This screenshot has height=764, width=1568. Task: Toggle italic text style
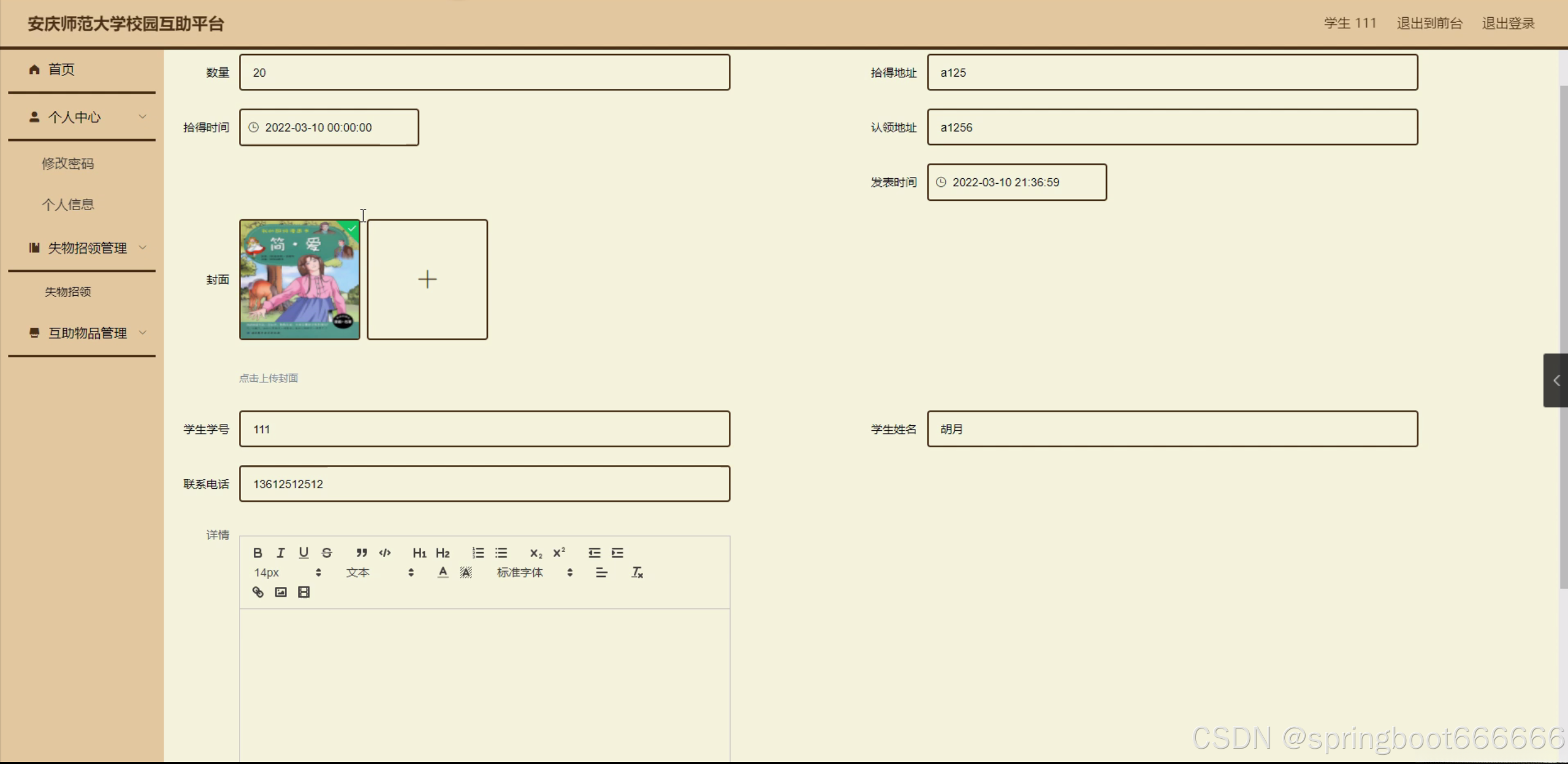point(281,553)
